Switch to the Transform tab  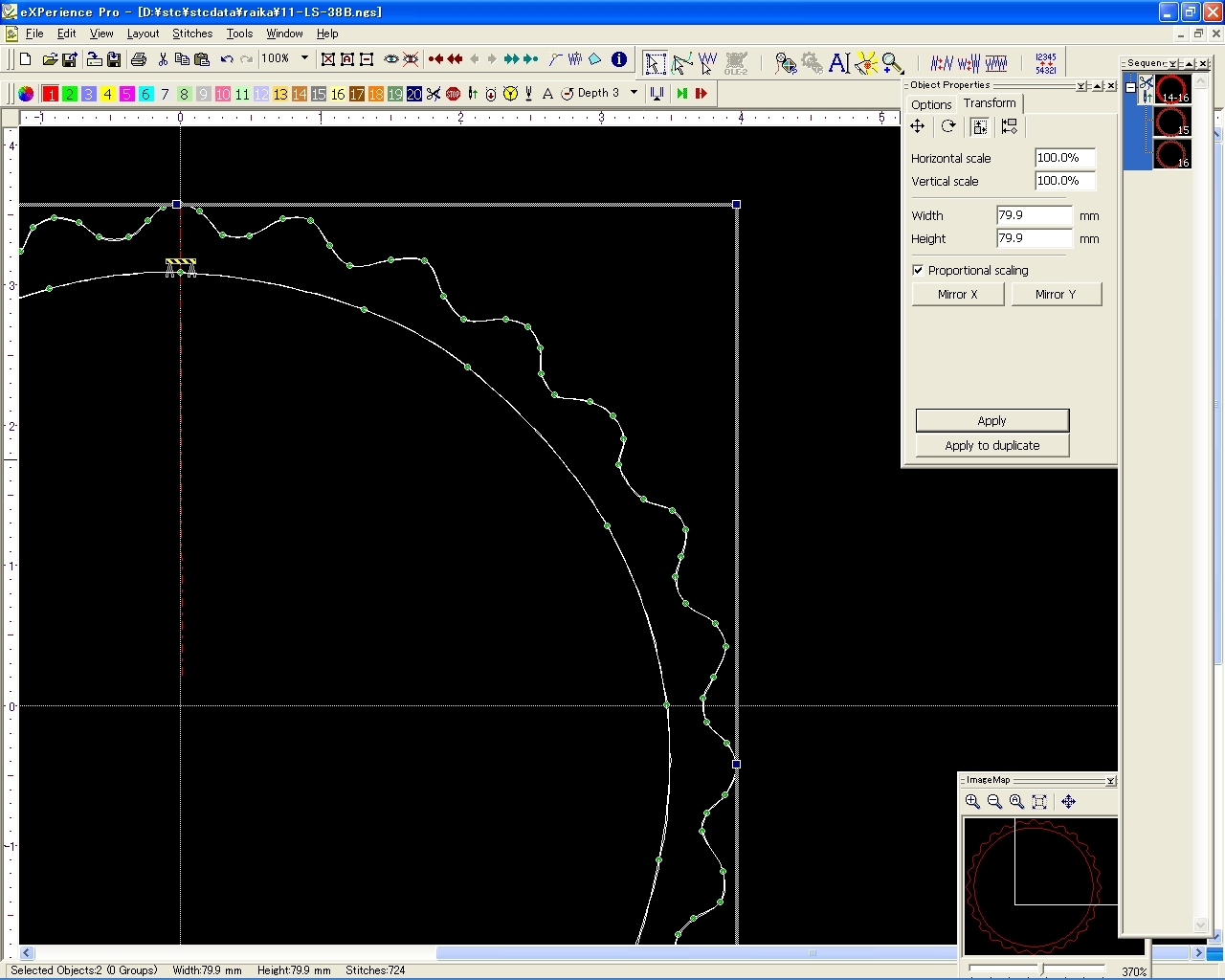click(x=990, y=103)
